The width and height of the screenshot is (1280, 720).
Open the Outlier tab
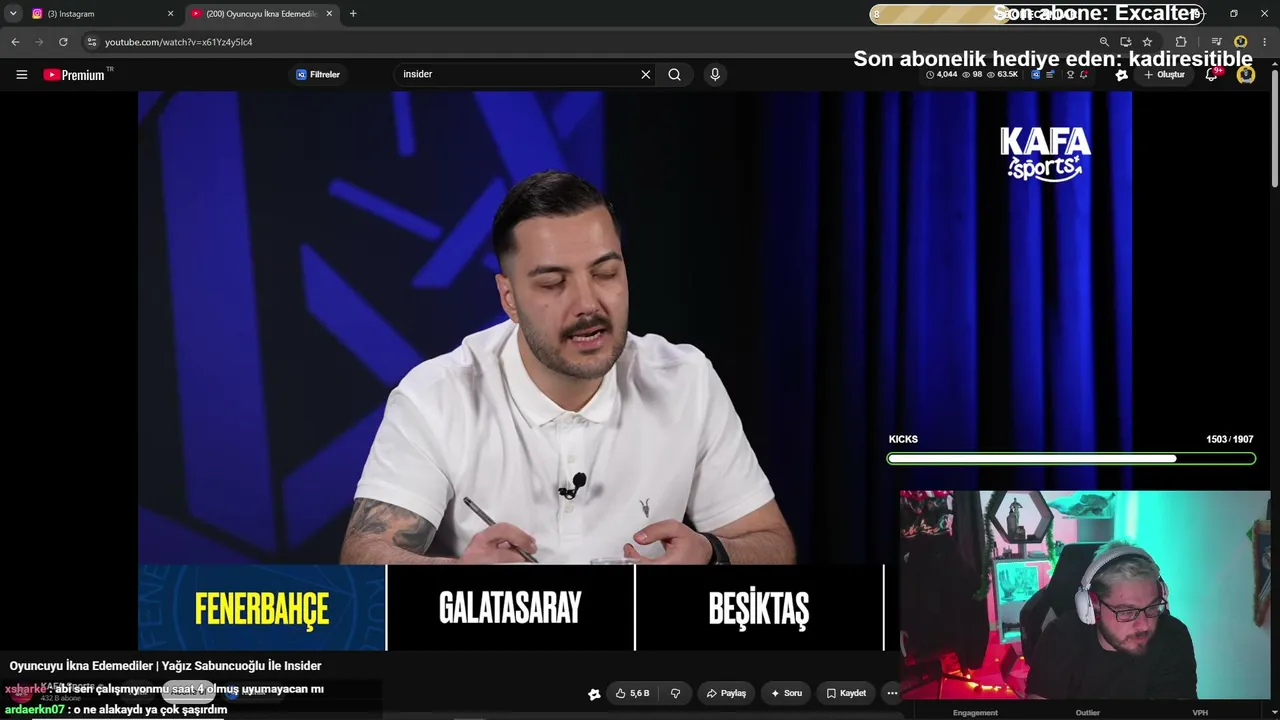coord(1088,713)
